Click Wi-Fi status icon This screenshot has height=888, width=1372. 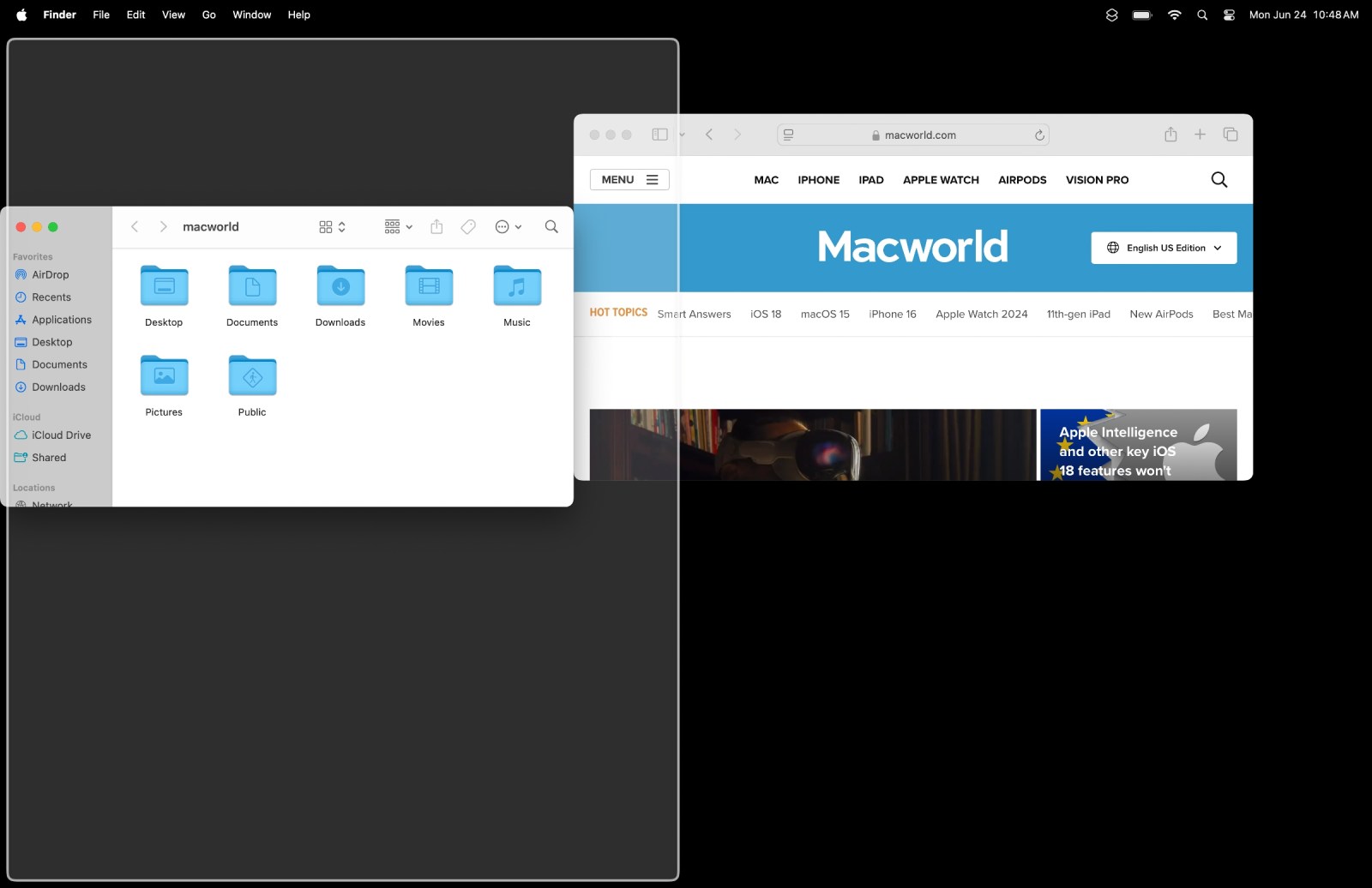point(1174,15)
